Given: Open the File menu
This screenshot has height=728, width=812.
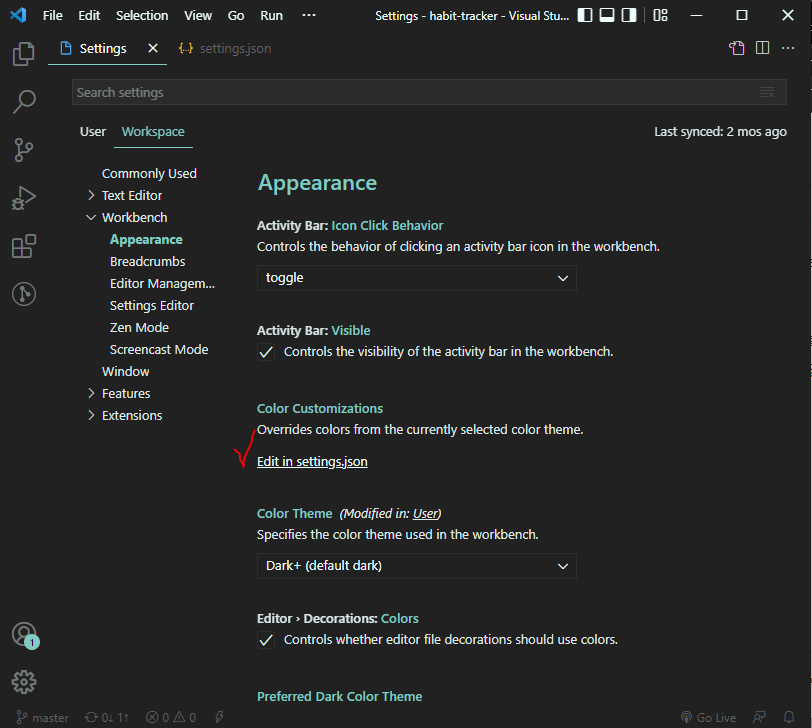Looking at the screenshot, I should click(52, 16).
